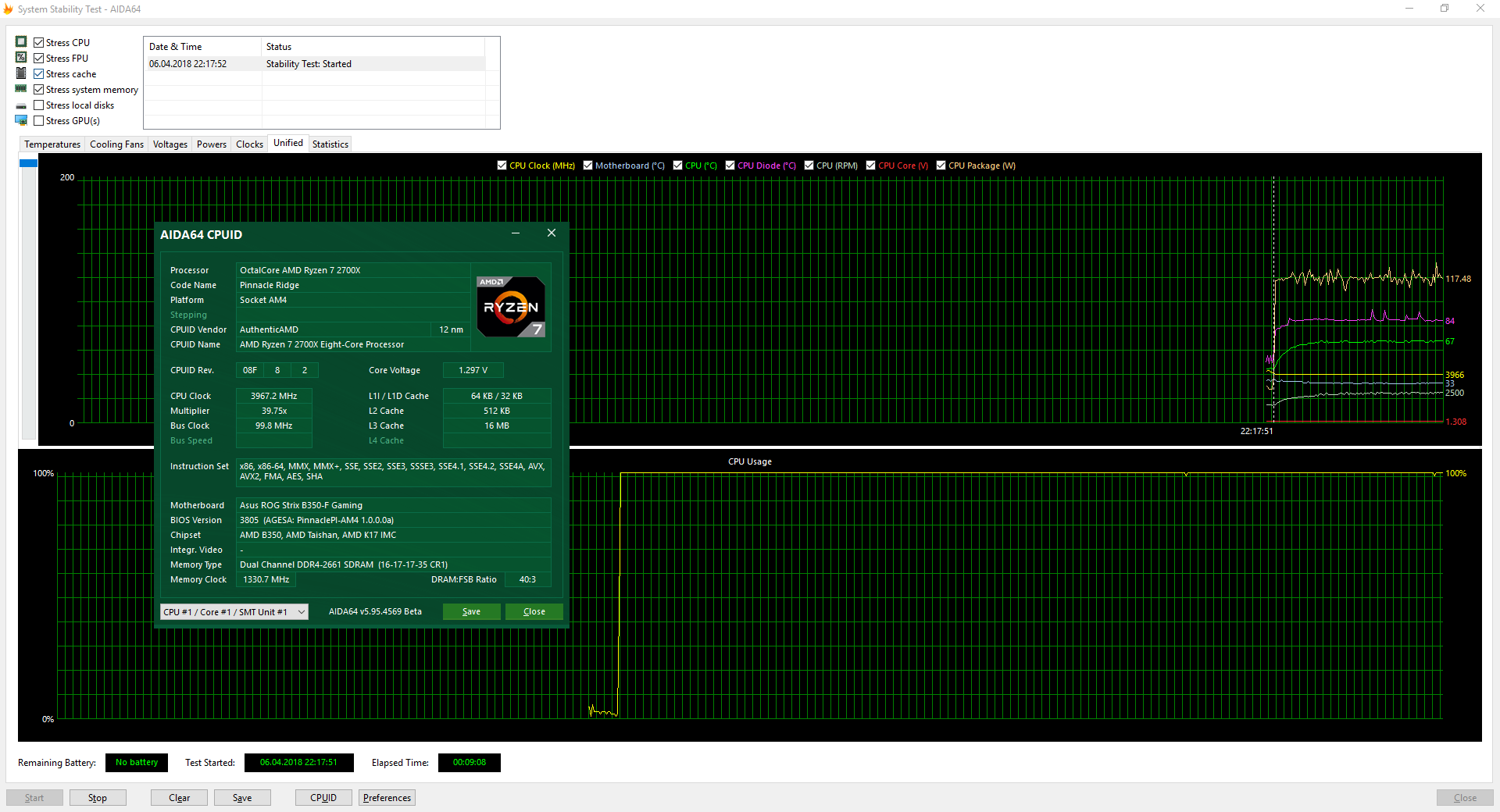Click the Multiplier value 39.75x
The width and height of the screenshot is (1500, 812).
(273, 411)
